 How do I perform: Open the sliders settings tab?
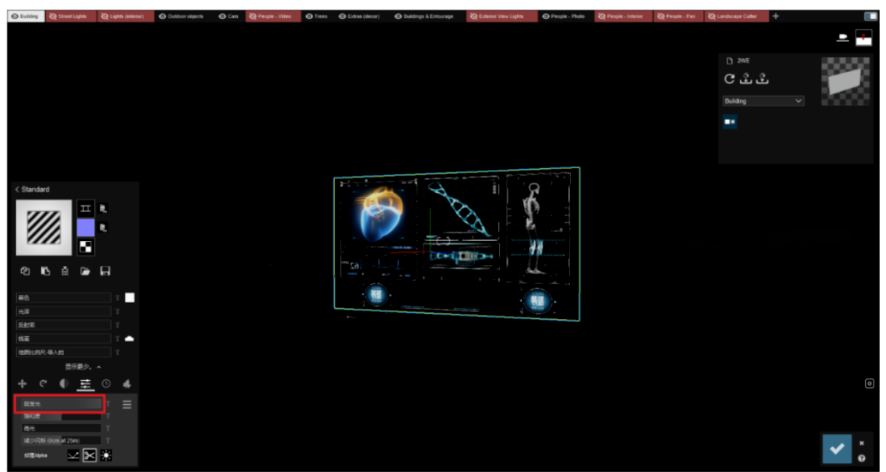[85, 384]
